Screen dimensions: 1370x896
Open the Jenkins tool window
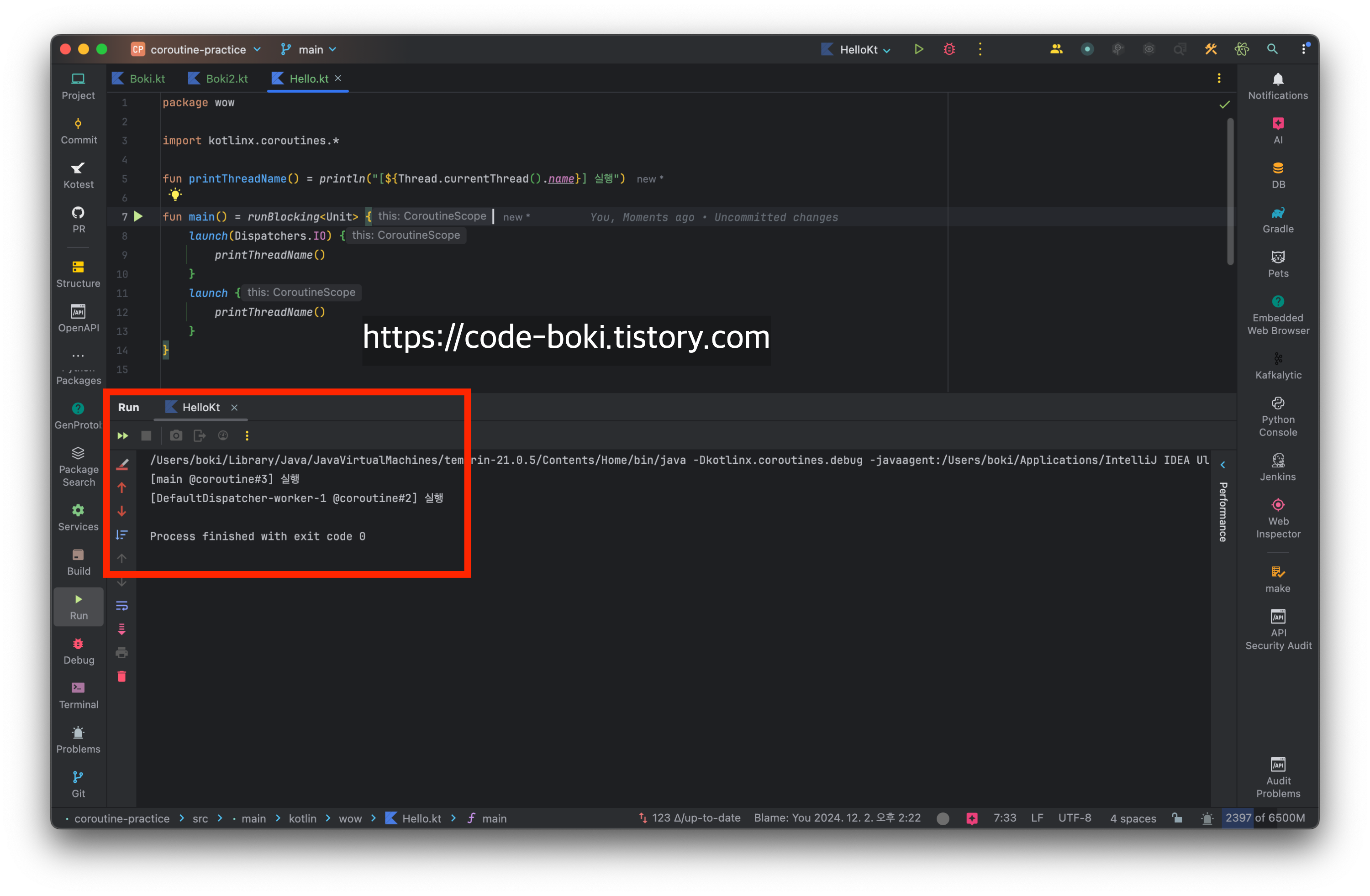tap(1277, 467)
